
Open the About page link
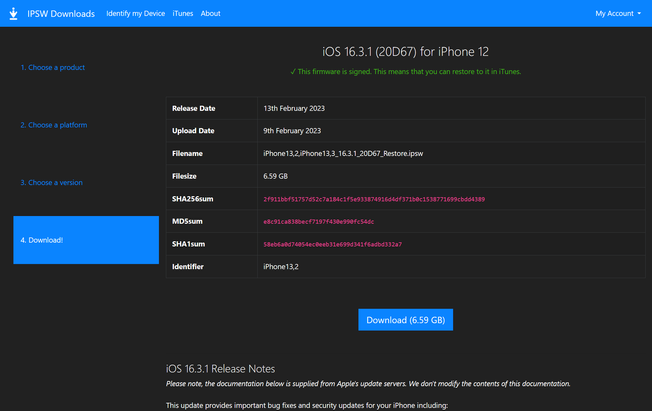pos(210,13)
